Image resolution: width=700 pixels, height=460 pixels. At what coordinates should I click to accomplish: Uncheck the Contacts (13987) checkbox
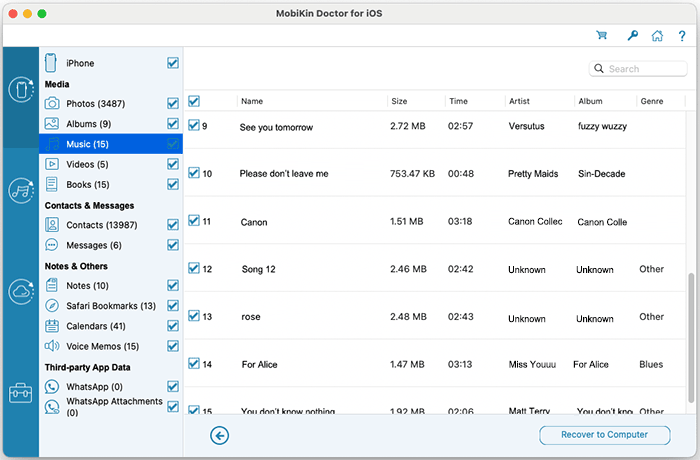pos(173,225)
